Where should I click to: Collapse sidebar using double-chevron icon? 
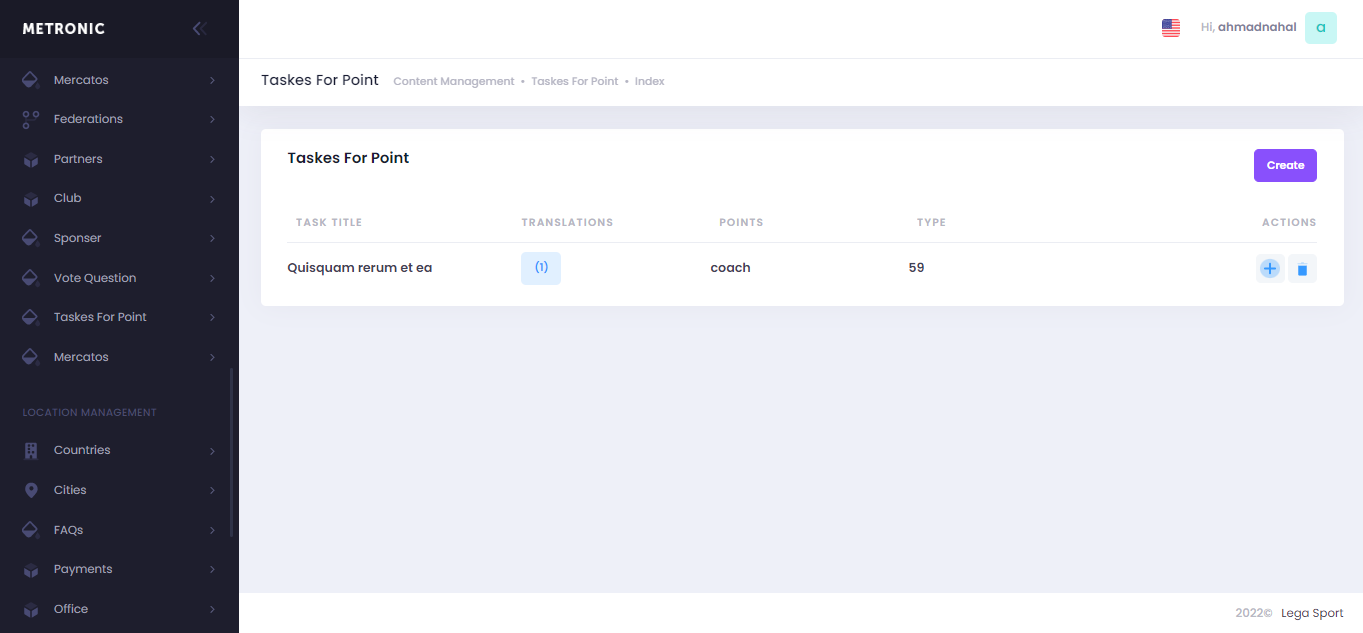(199, 29)
